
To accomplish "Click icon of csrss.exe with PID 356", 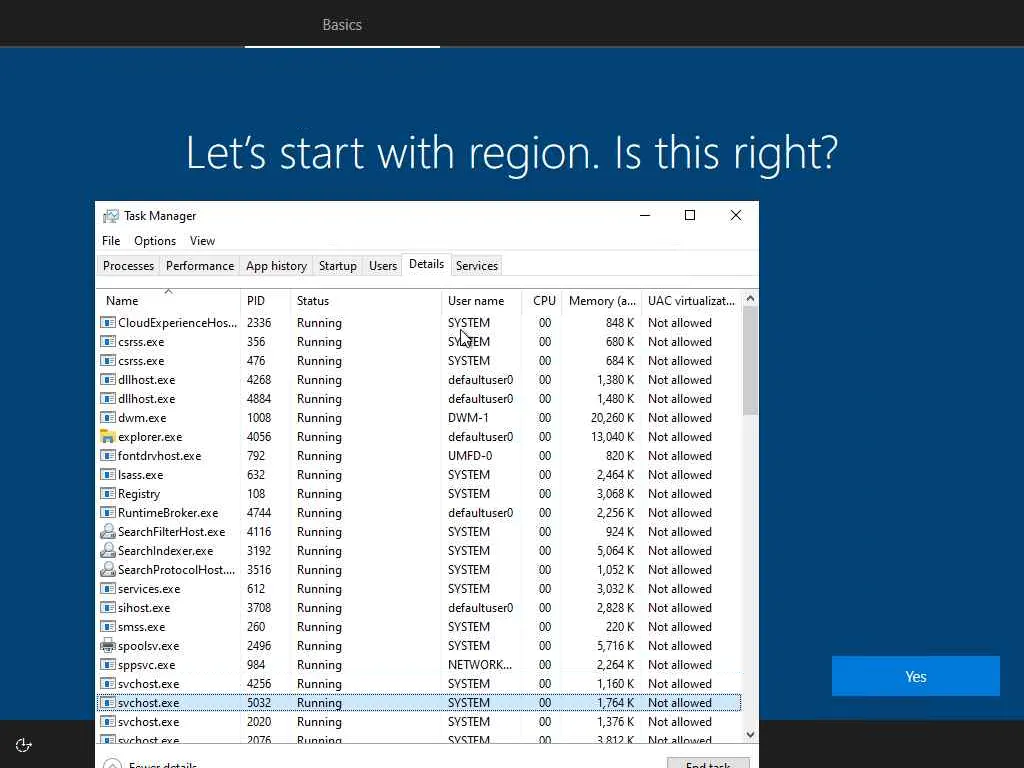I will tap(108, 342).
